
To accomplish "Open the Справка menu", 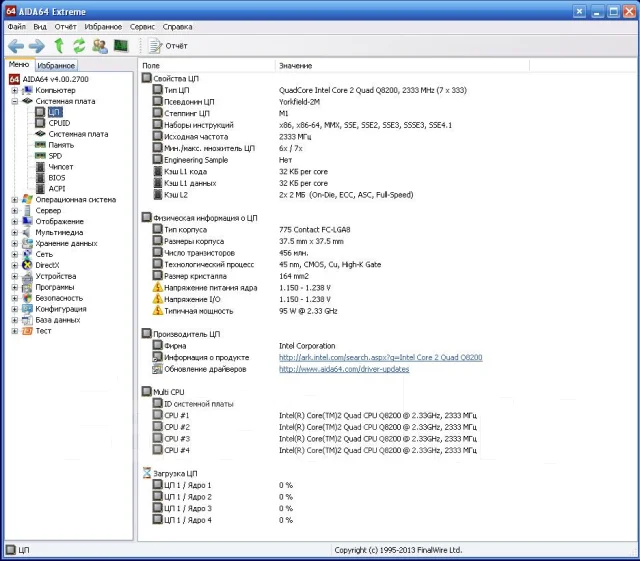I will tap(178, 27).
